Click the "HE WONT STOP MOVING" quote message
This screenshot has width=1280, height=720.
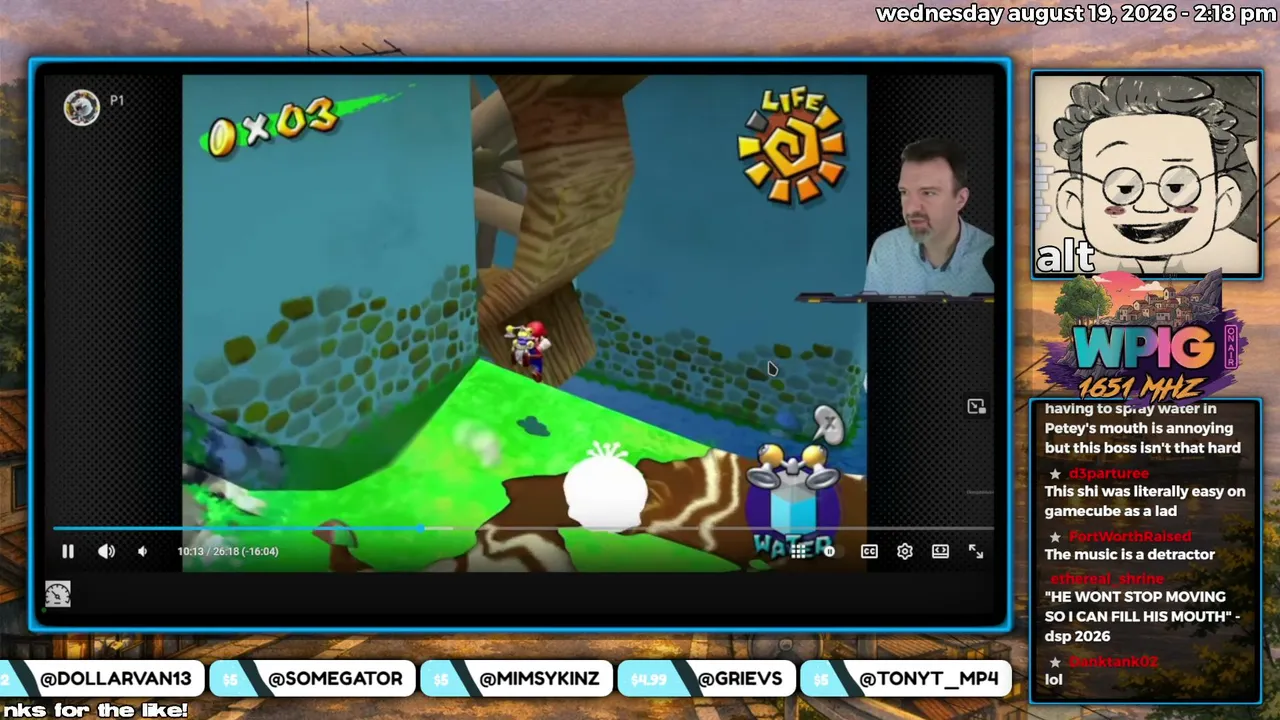point(1142,617)
